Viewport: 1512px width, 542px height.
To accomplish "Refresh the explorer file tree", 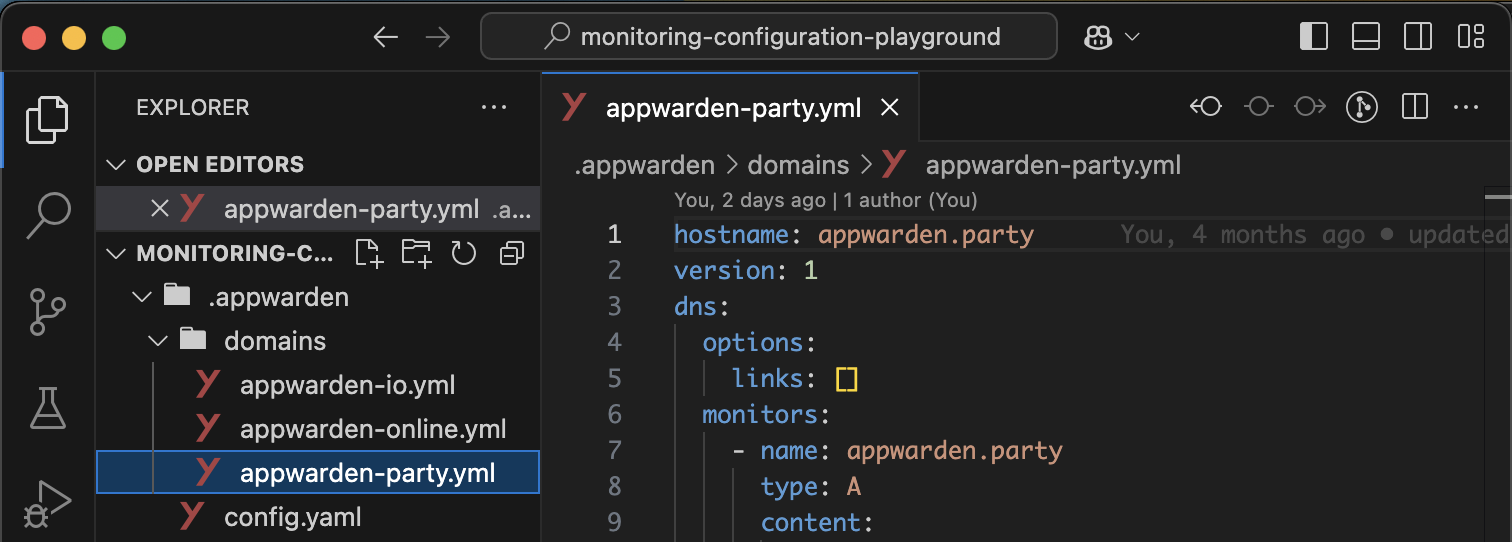I will (463, 253).
